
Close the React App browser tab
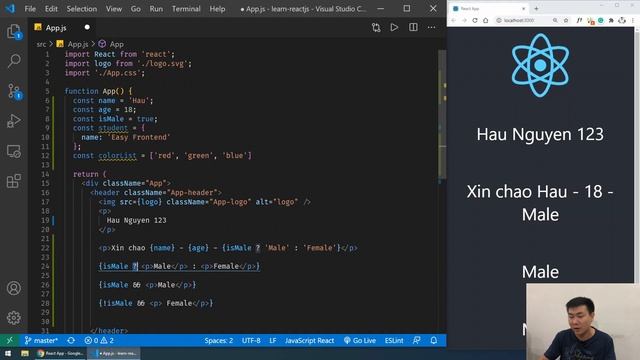pos(524,9)
